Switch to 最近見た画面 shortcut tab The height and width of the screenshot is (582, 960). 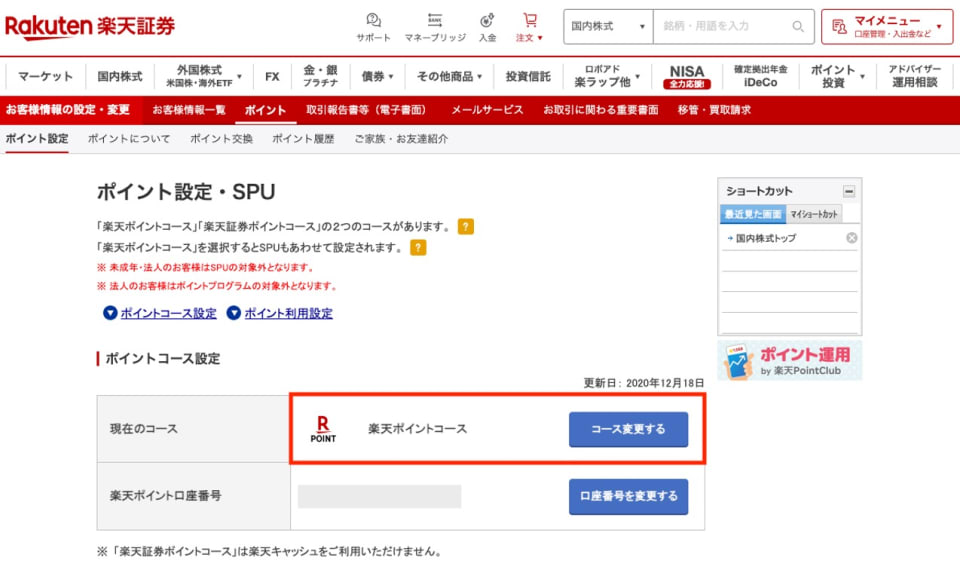(753, 214)
